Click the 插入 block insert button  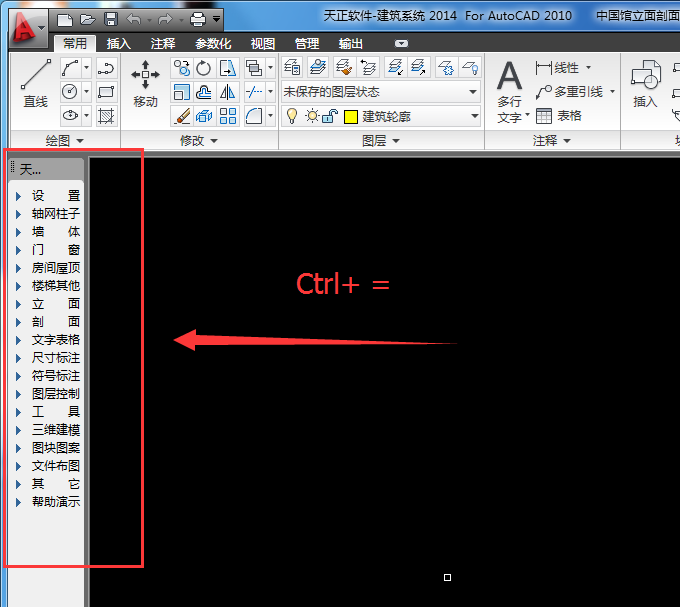645,84
